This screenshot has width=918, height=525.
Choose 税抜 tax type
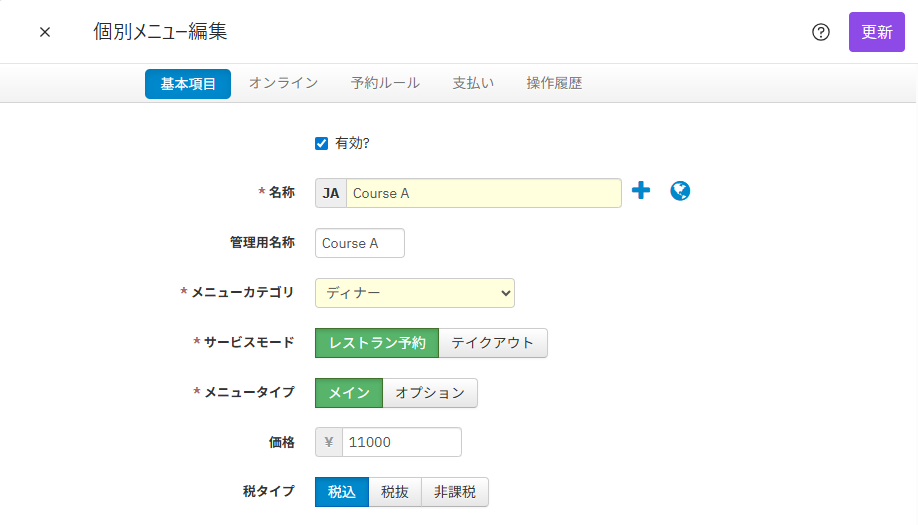click(395, 492)
